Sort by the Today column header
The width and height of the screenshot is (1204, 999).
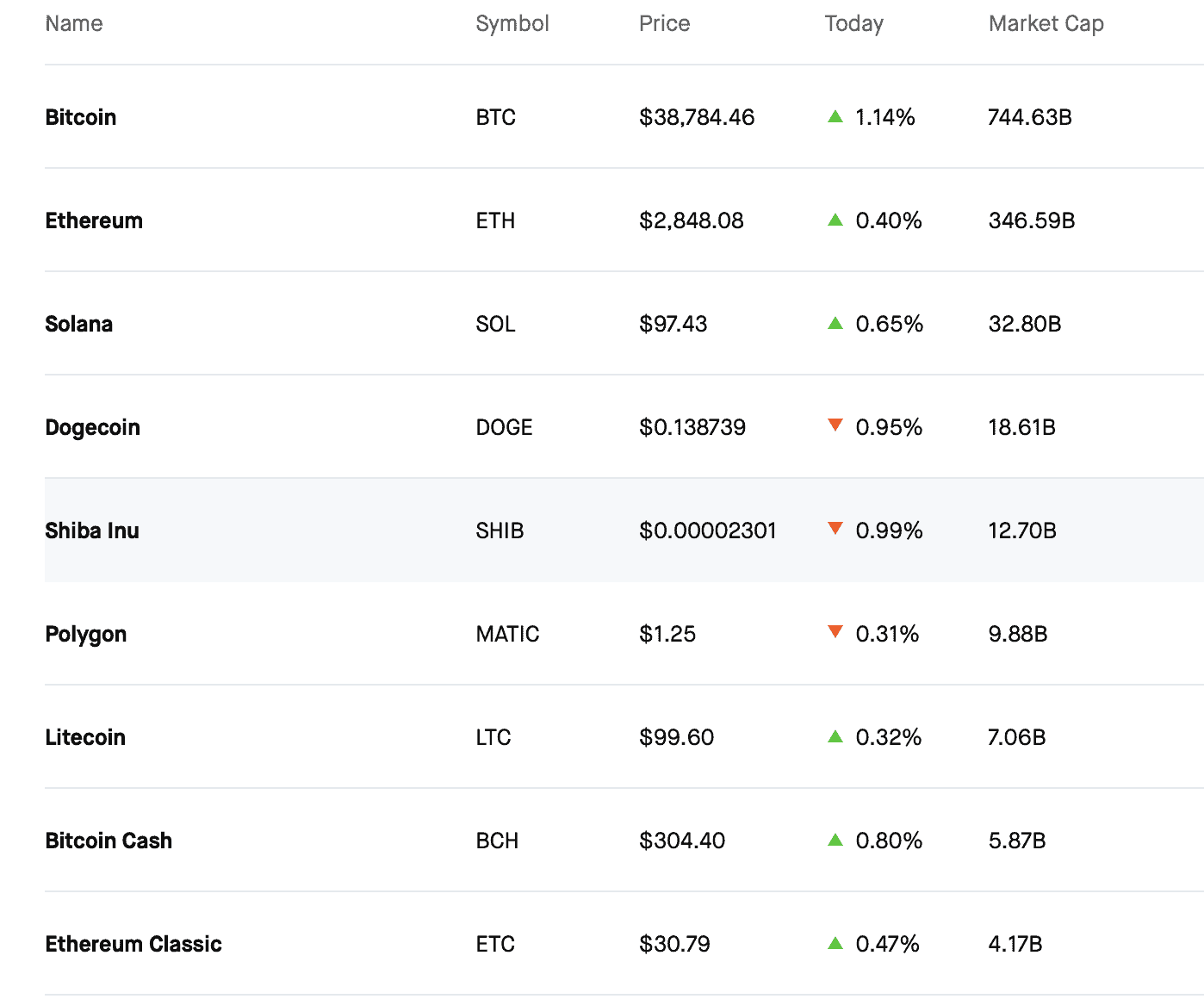[x=853, y=24]
